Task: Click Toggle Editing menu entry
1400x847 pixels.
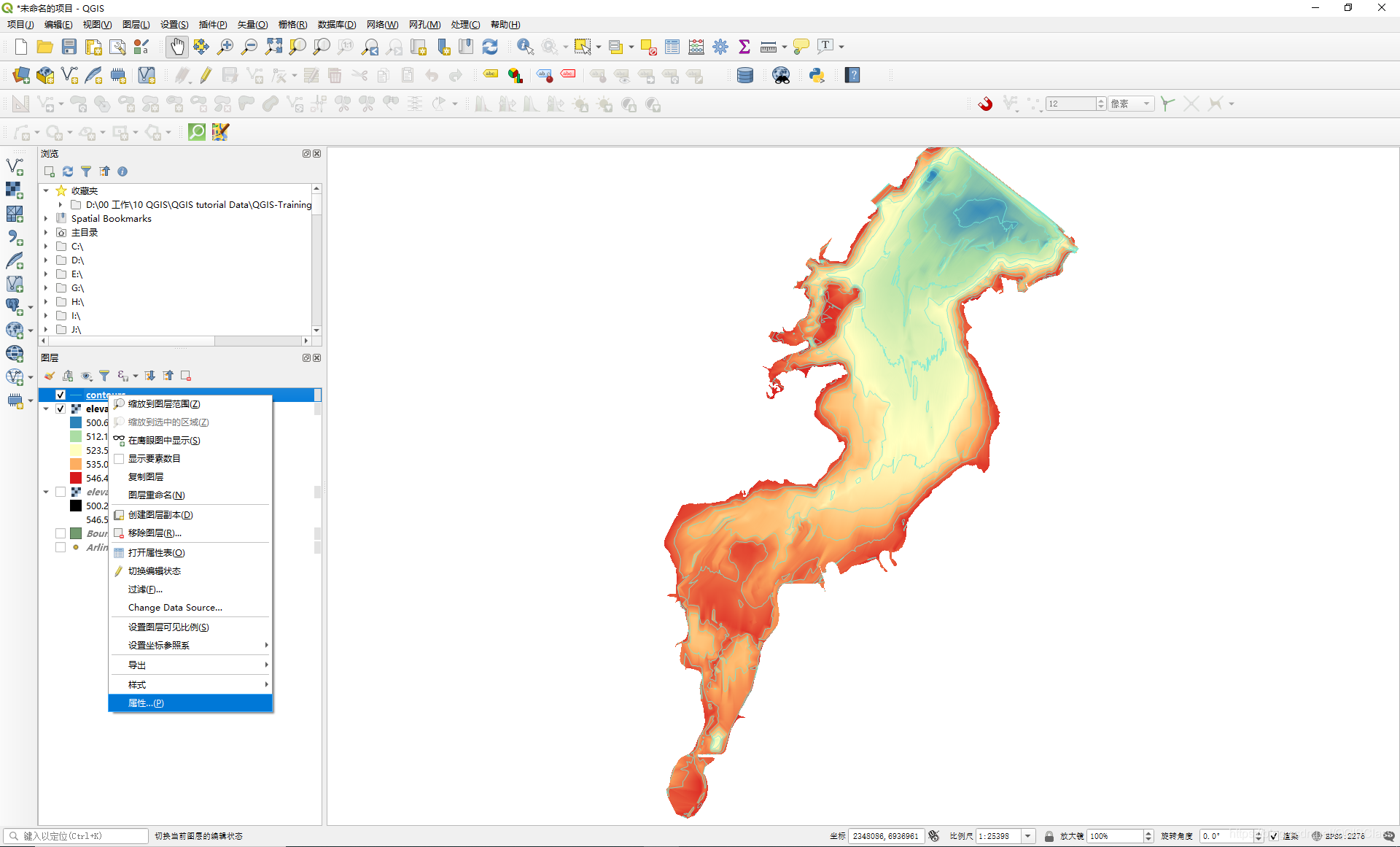Action: pos(191,571)
